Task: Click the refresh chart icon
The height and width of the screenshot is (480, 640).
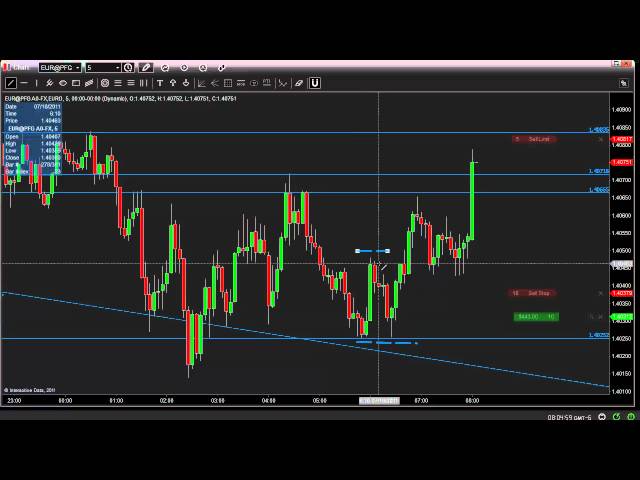Action: click(165, 68)
